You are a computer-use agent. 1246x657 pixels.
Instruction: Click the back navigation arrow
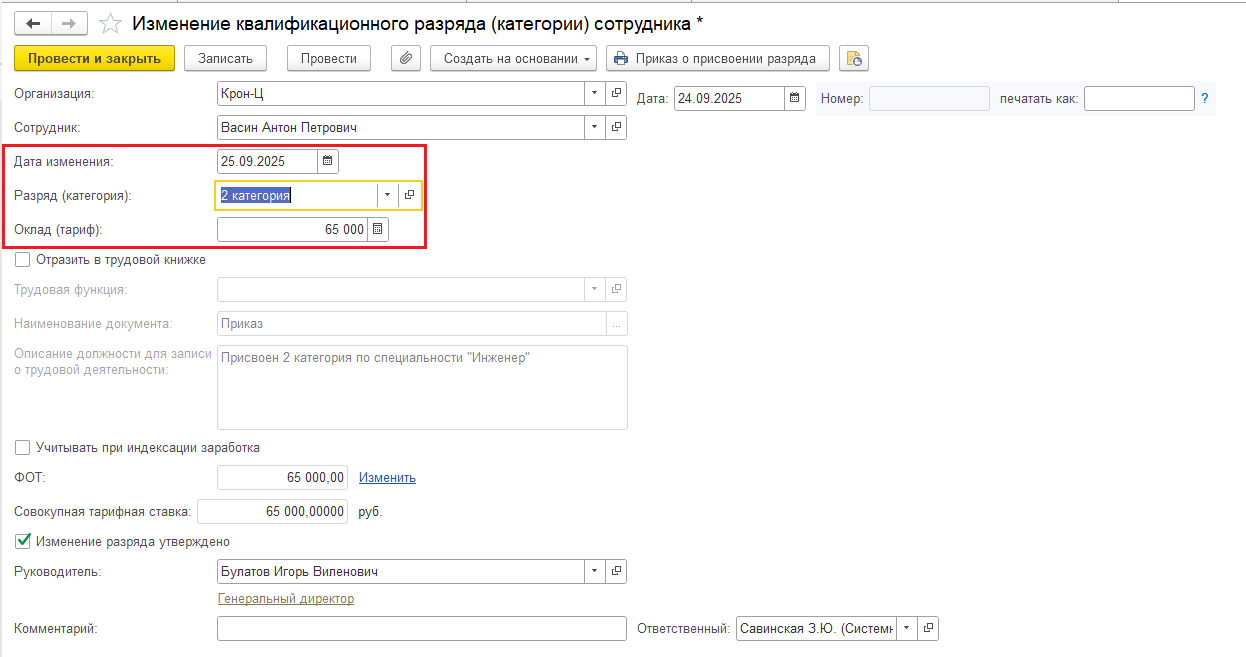tap(31, 23)
